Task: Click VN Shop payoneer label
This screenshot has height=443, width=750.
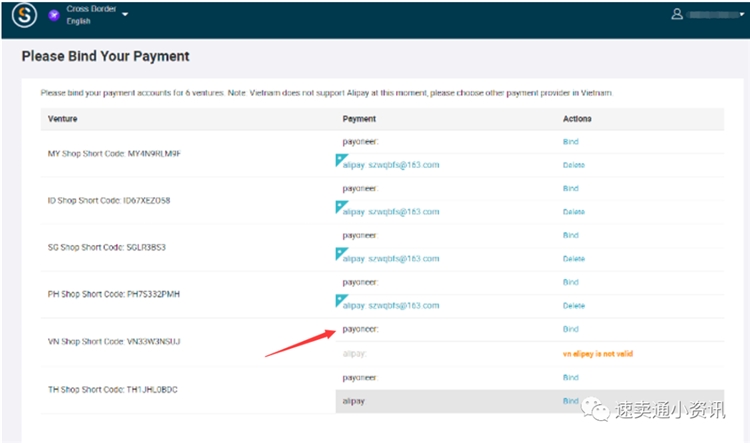Action: (x=360, y=330)
